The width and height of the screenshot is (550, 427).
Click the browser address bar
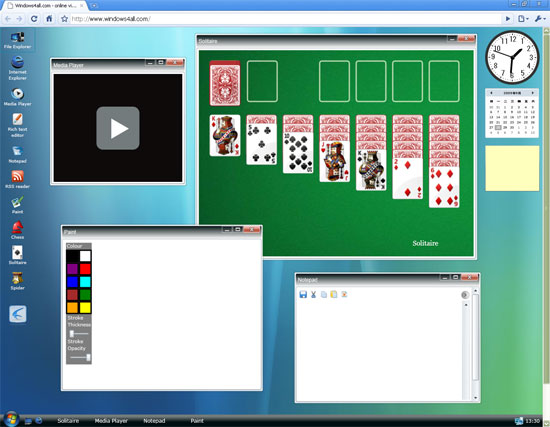[x=286, y=19]
